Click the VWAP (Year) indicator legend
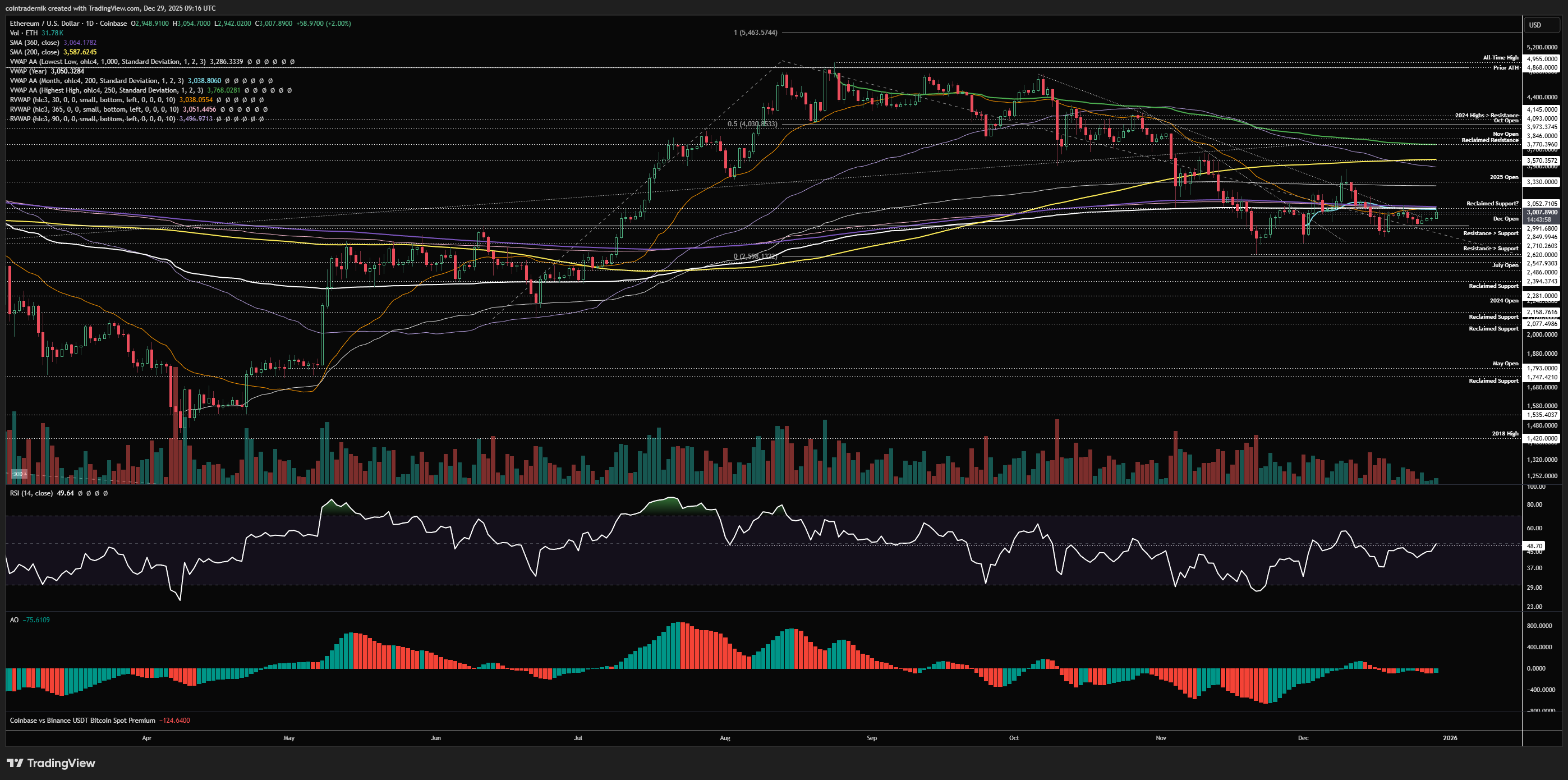Image resolution: width=1568 pixels, height=780 pixels. tap(29, 71)
